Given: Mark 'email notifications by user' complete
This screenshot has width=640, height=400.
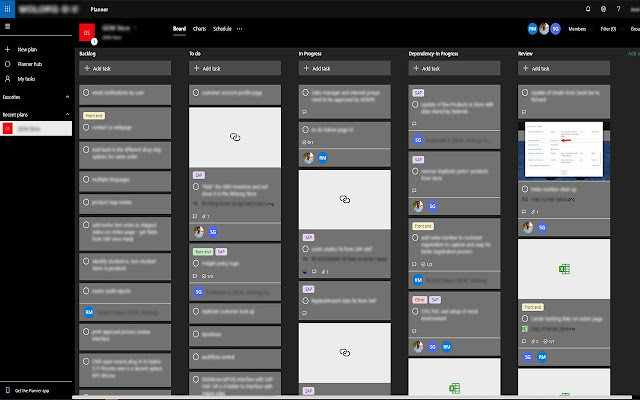Looking at the screenshot, I should (x=86, y=93).
